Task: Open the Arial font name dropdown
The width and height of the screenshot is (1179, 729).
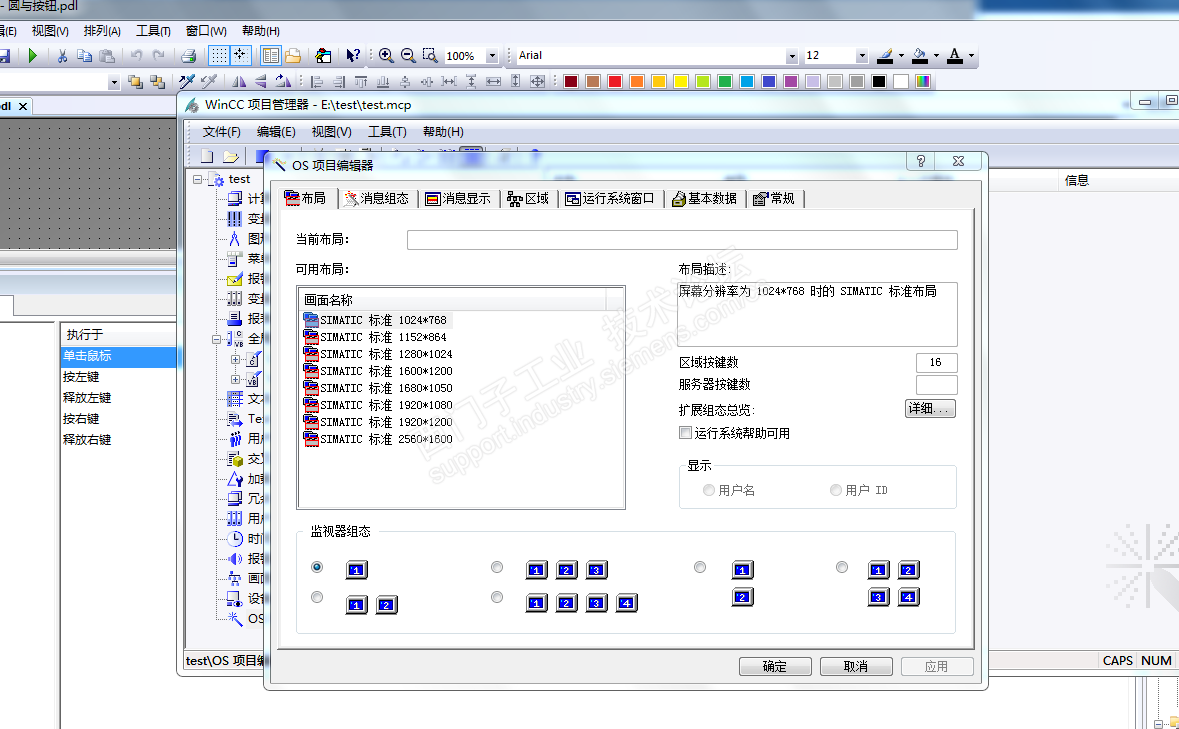Action: [792, 56]
